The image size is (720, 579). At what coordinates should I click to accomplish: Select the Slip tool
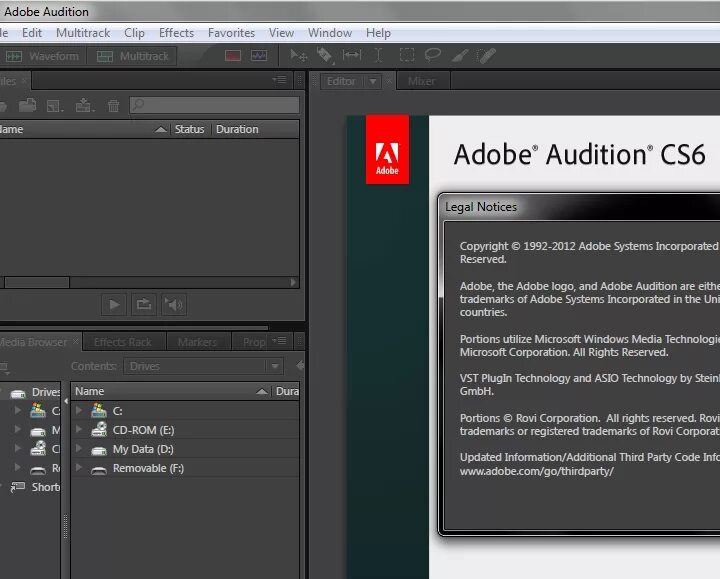(352, 55)
